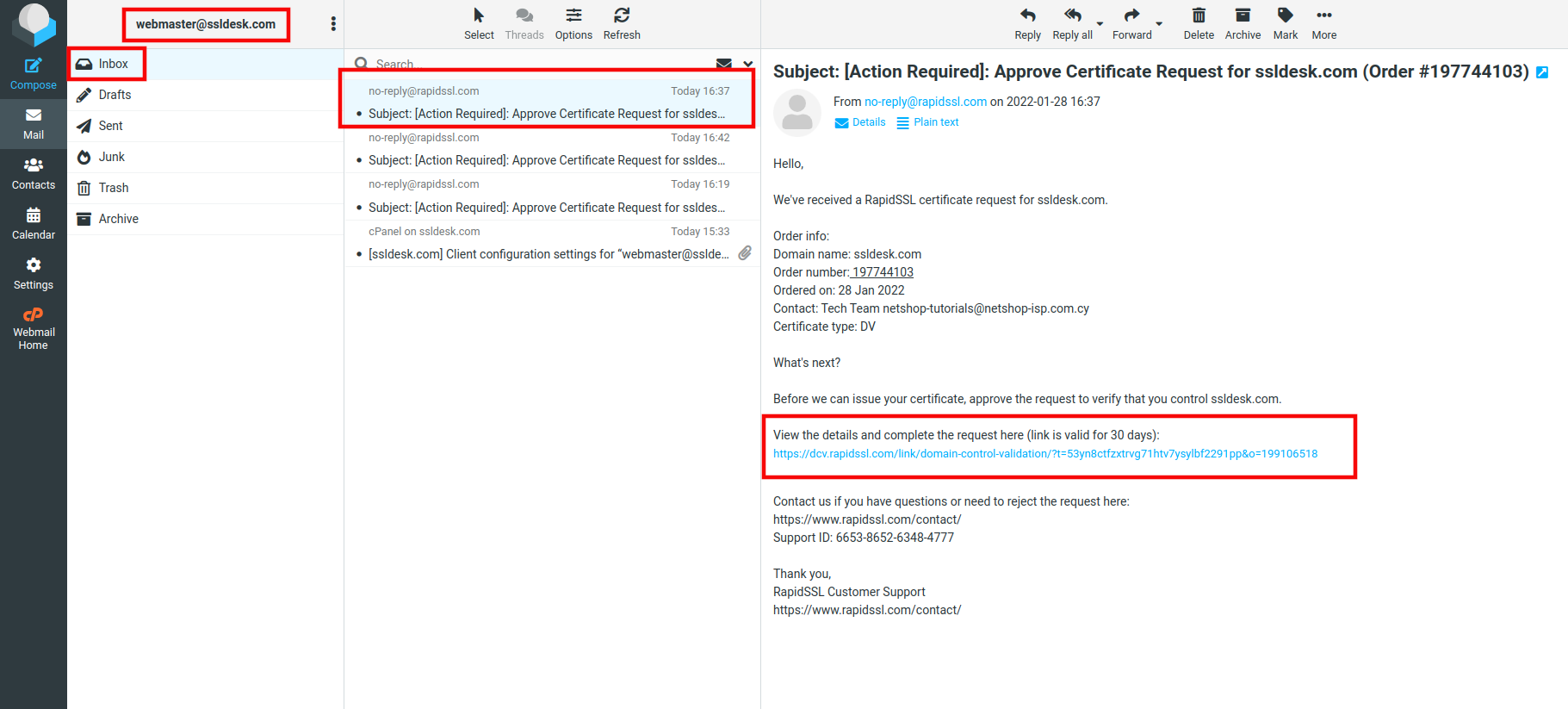The image size is (1568, 709).
Task: Open the Mark menu
Action: tap(1286, 24)
